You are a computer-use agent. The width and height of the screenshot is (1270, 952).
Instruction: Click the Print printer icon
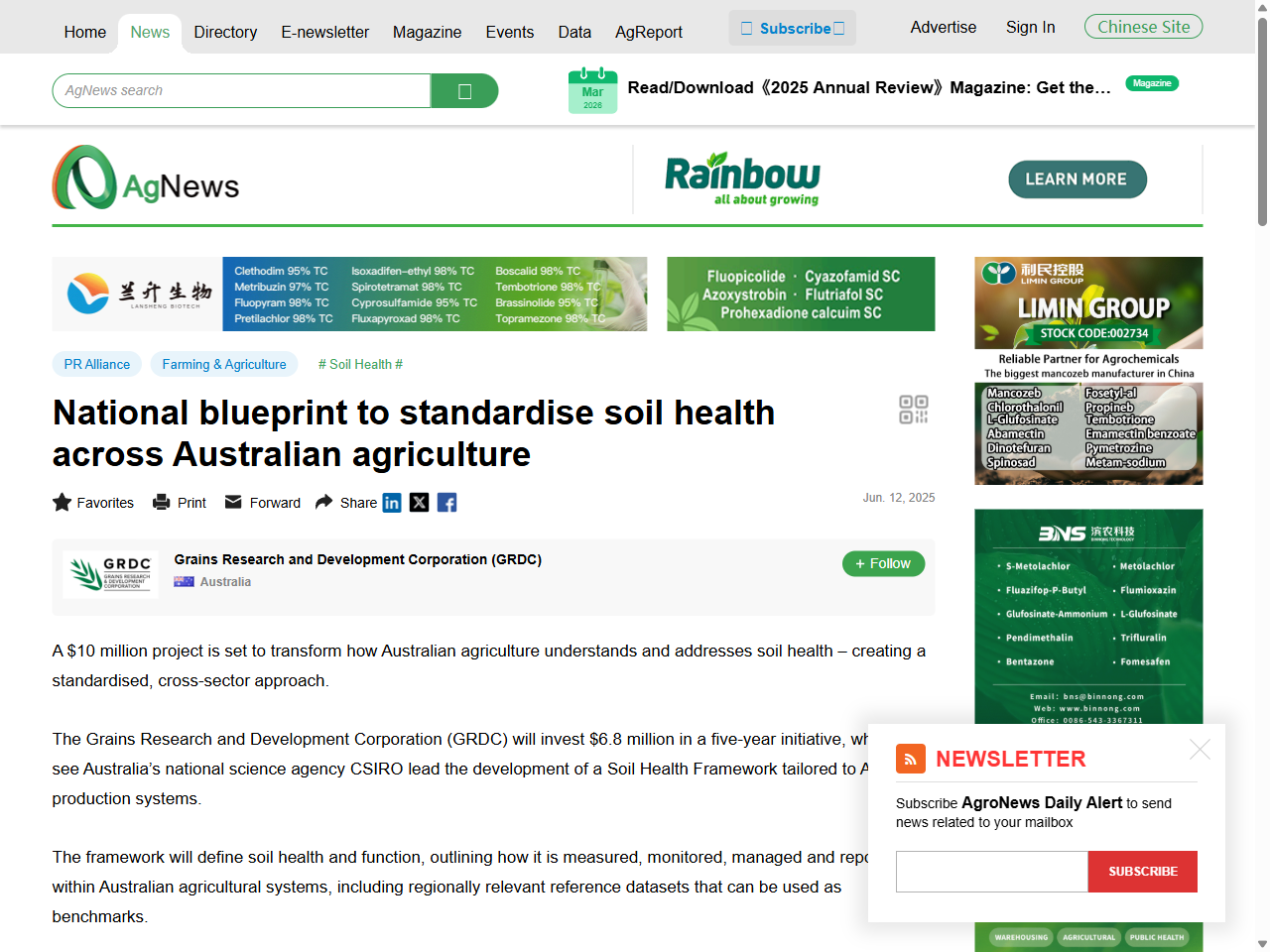coord(162,503)
